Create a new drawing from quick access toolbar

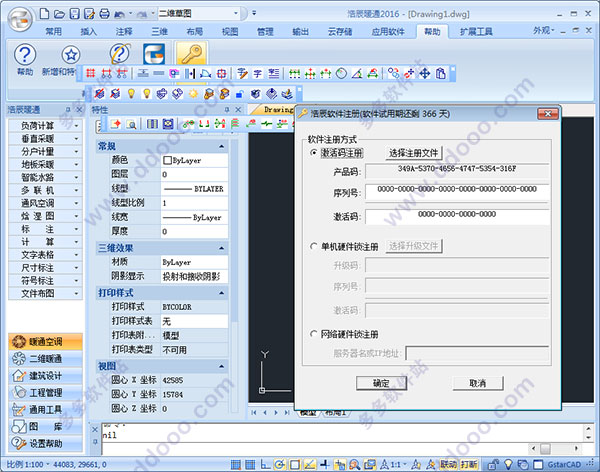pos(44,14)
